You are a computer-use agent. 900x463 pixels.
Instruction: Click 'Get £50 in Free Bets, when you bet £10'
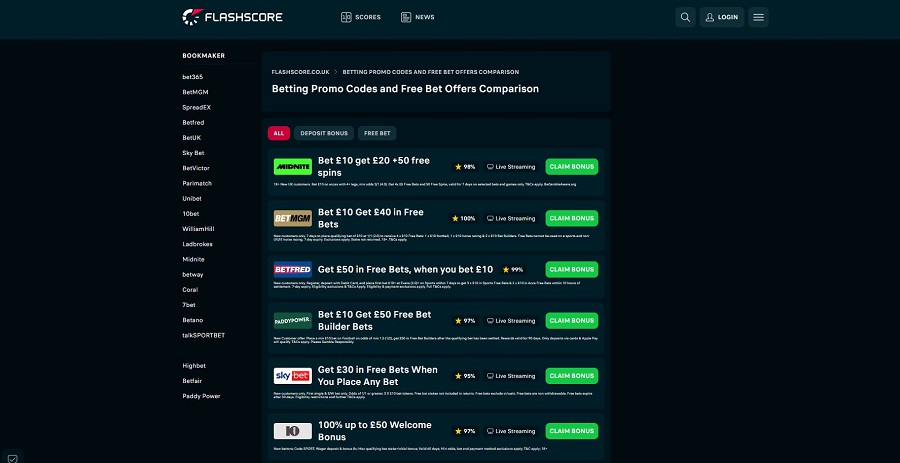tap(405, 270)
